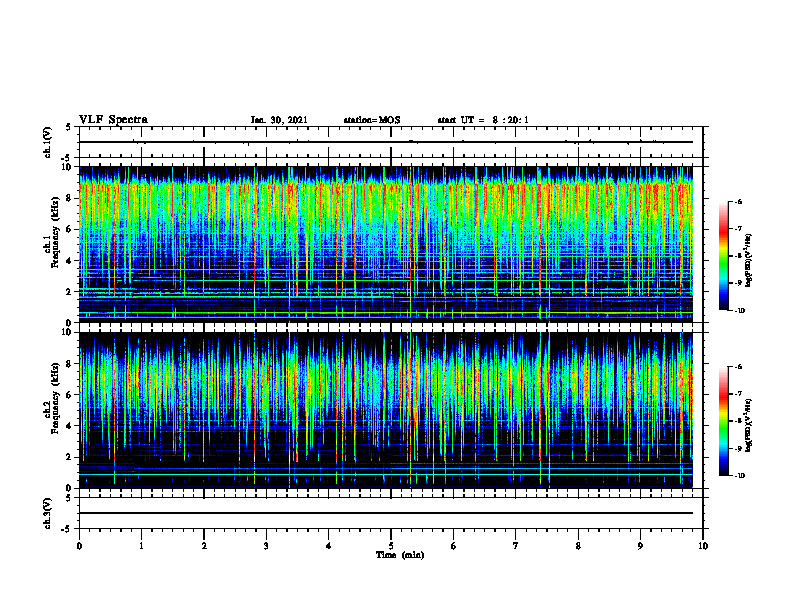Click the '-6' label on ch.1 color bar
This screenshot has width=792, height=612.
point(738,201)
